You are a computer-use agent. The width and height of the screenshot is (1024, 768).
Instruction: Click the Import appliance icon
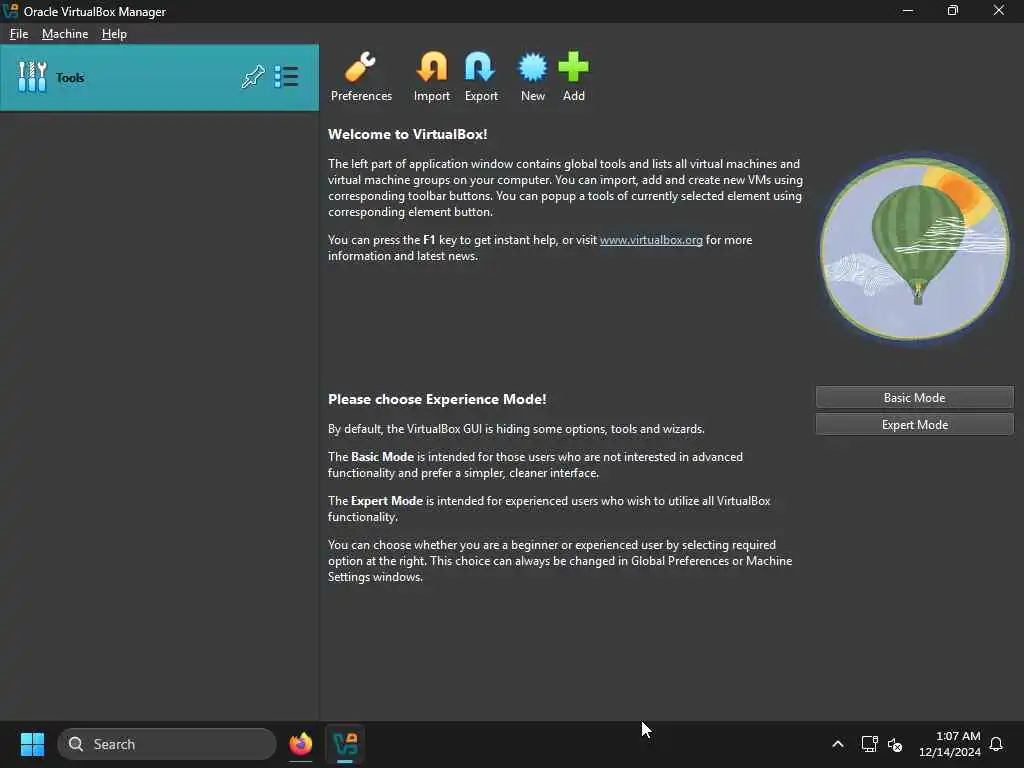coord(432,76)
